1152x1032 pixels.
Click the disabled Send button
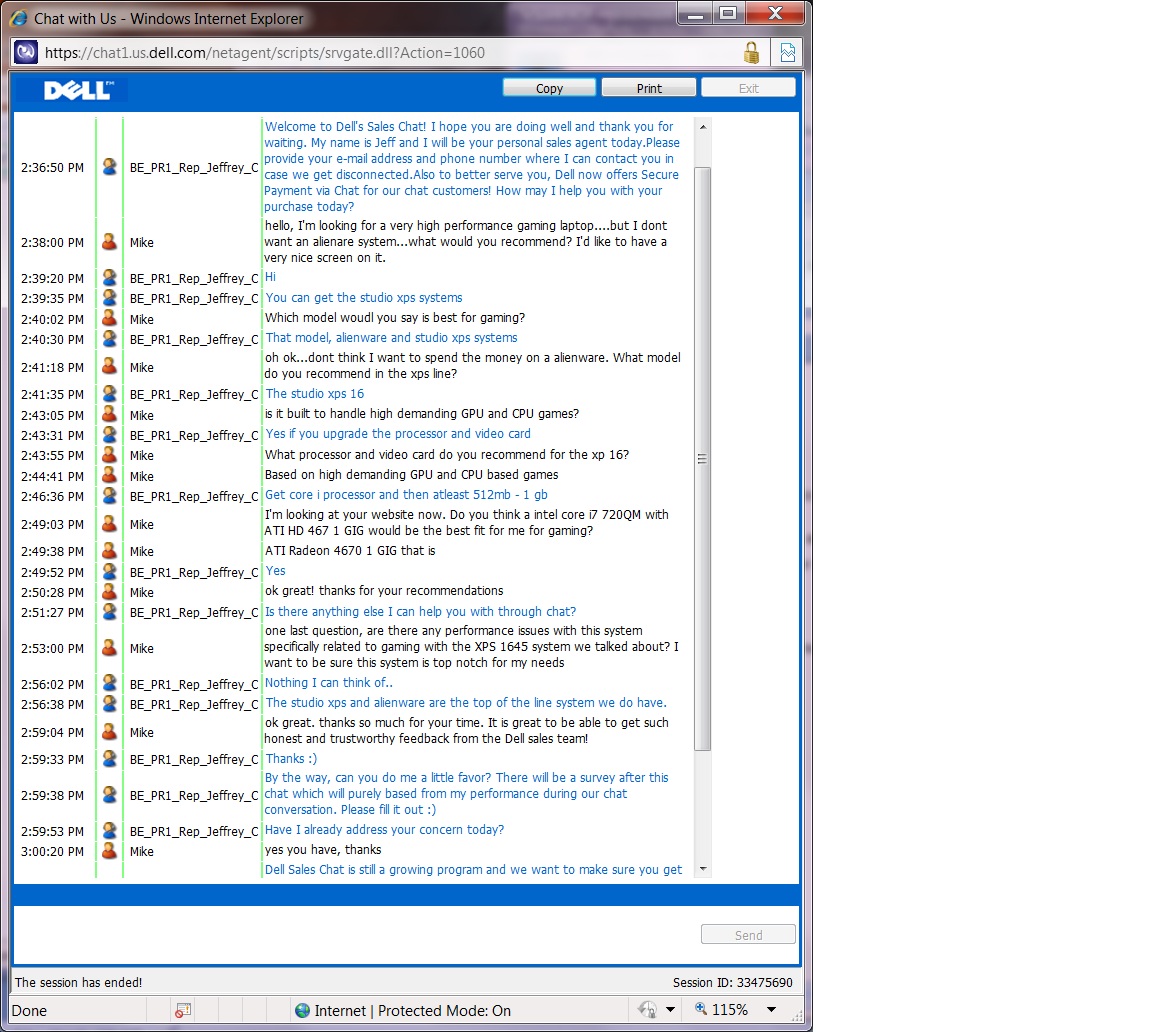[x=748, y=934]
